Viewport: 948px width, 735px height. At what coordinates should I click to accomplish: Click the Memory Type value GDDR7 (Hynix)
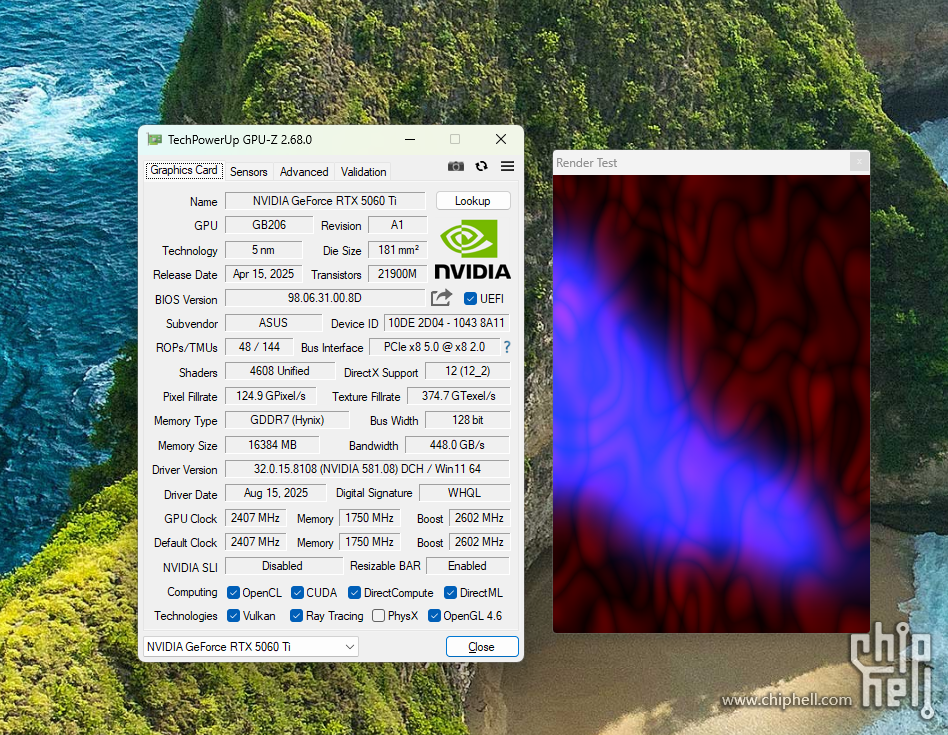(287, 420)
